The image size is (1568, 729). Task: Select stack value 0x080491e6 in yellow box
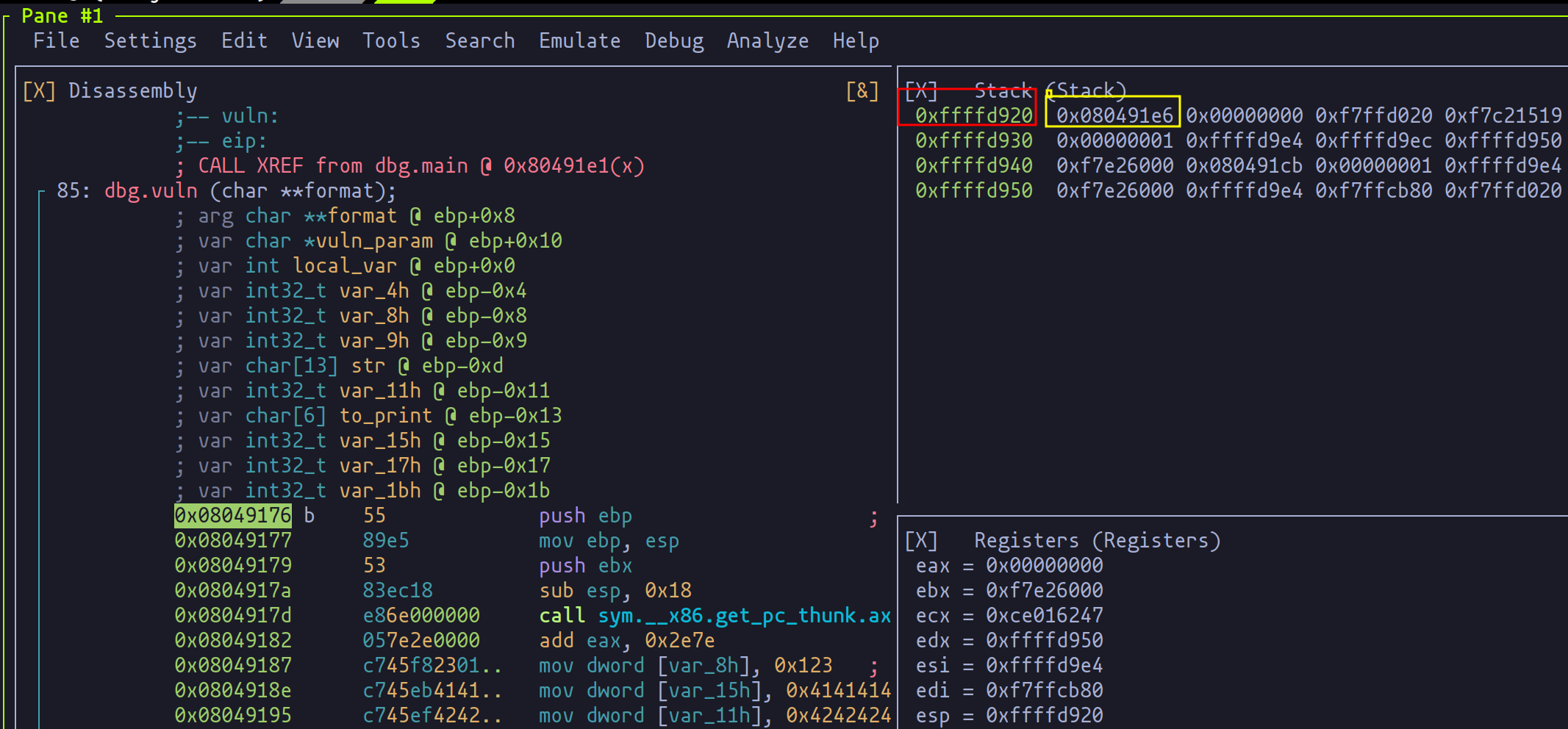(1114, 116)
